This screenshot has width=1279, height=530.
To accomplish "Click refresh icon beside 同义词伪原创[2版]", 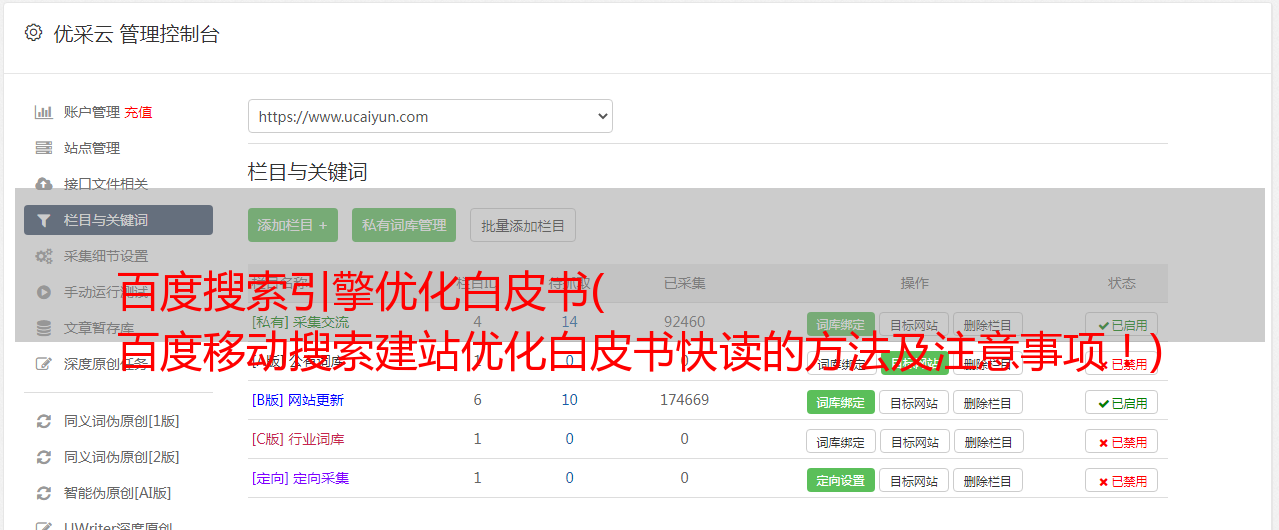I will click(43, 457).
